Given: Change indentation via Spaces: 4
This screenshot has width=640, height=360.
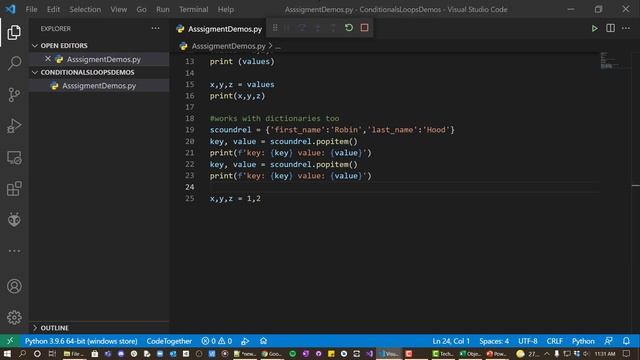Looking at the screenshot, I should point(494,341).
